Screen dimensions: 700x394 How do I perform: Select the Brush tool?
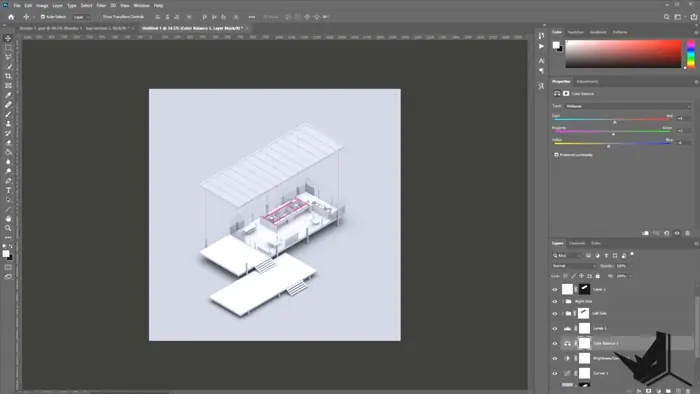pyautogui.click(x=8, y=114)
